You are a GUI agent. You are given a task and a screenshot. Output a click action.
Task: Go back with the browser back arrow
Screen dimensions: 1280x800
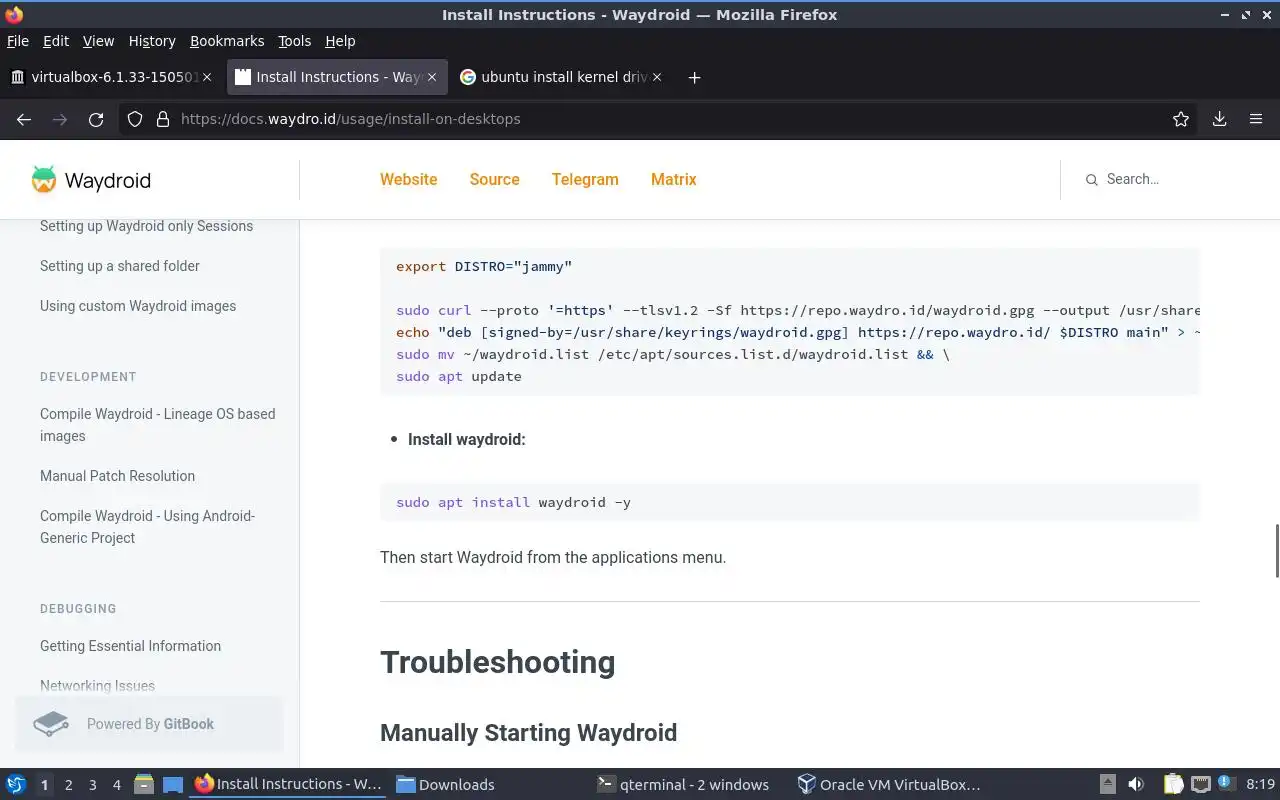point(24,119)
